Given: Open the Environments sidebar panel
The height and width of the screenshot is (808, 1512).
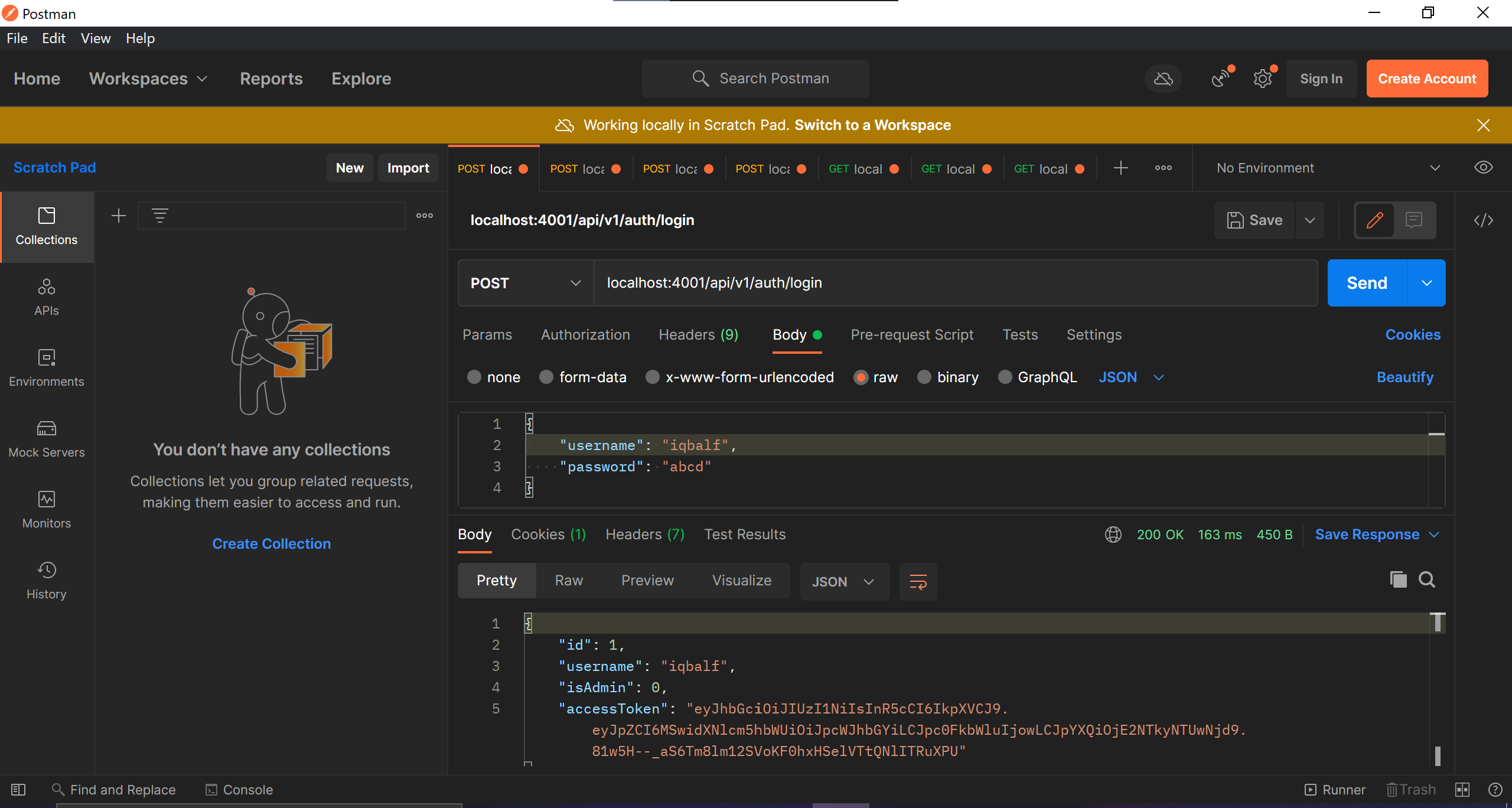Looking at the screenshot, I should pos(47,369).
